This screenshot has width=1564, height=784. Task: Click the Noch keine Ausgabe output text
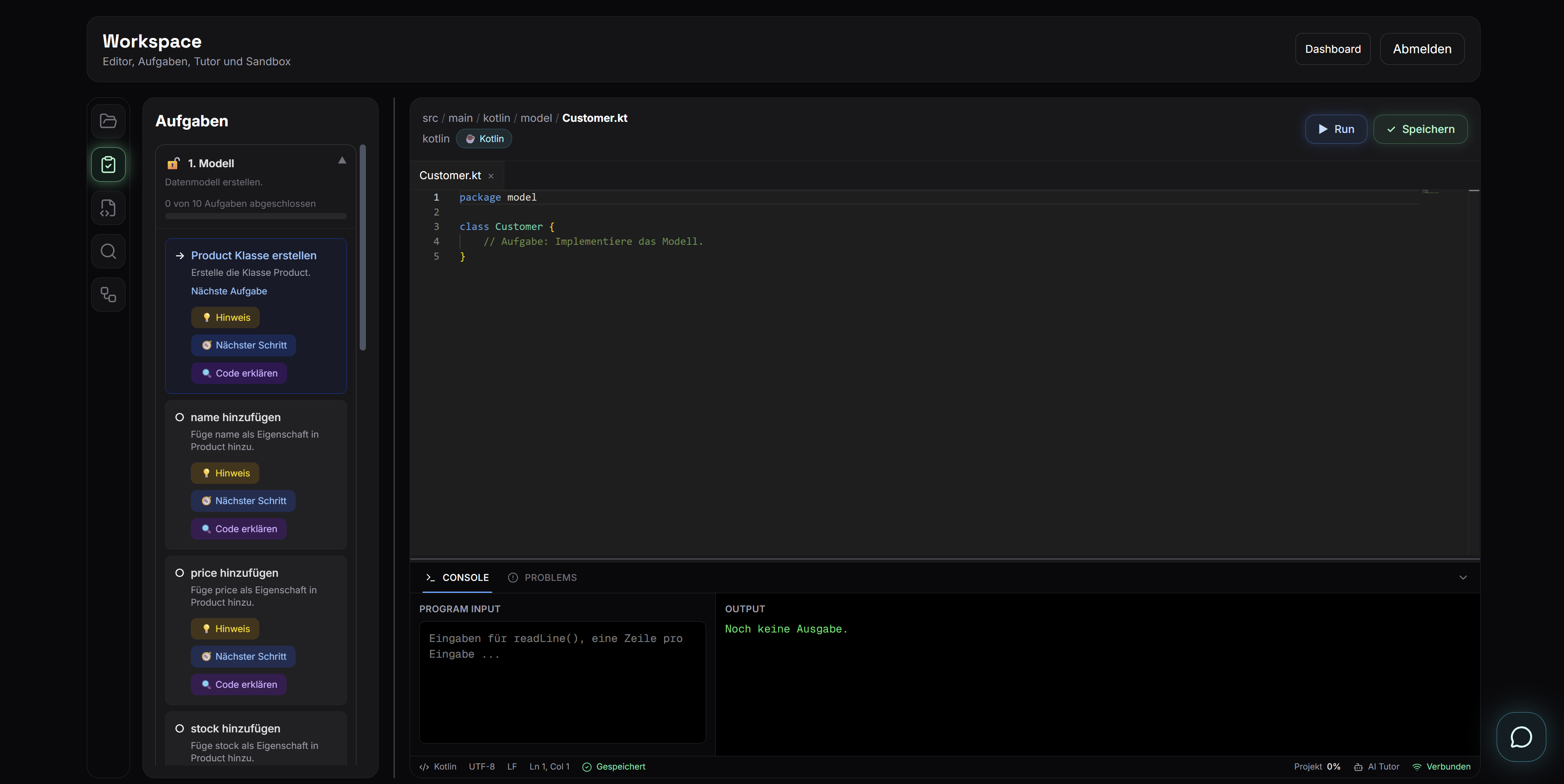pyautogui.click(x=786, y=629)
